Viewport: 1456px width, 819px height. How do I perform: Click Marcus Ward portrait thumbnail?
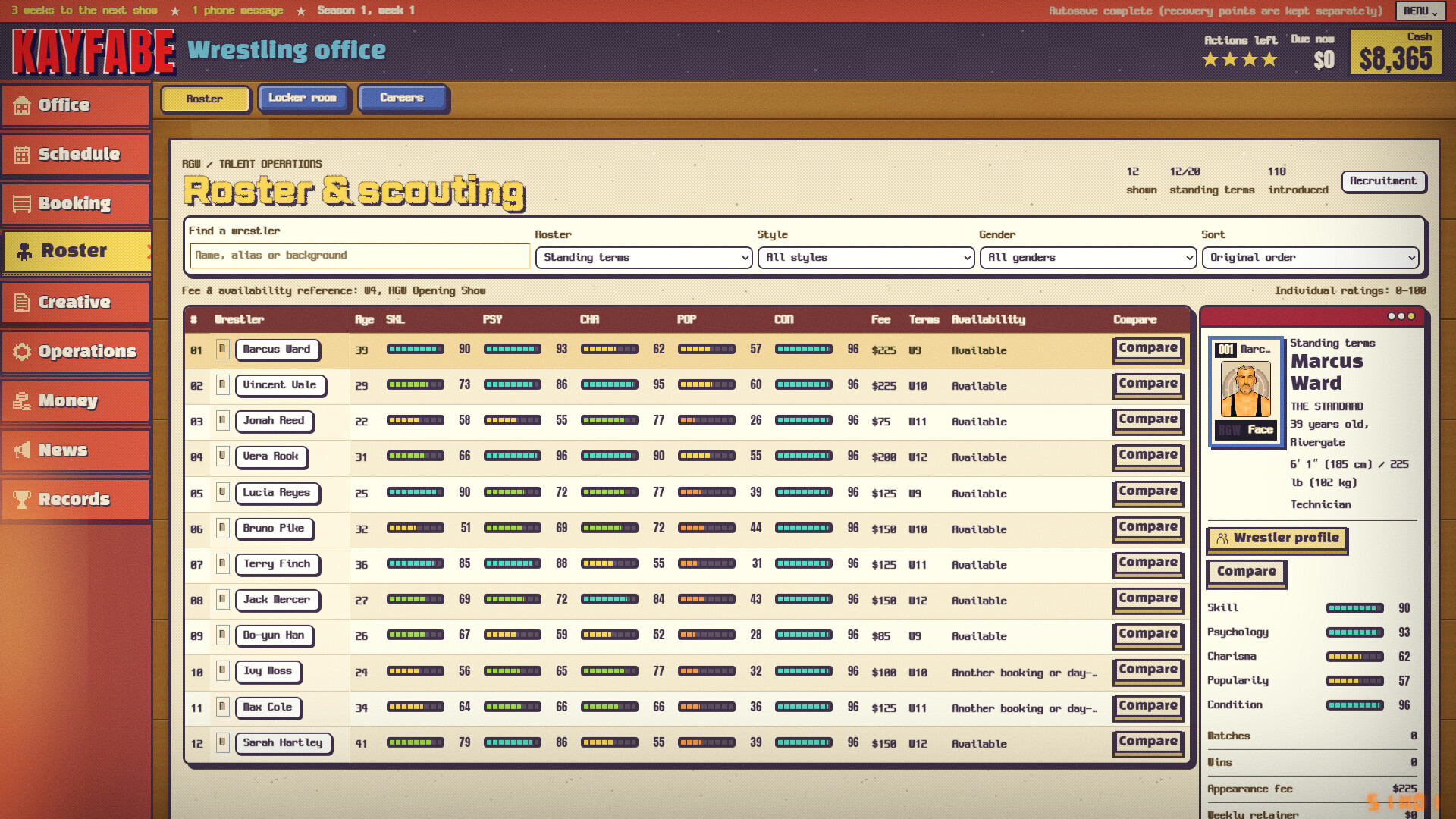coord(1245,391)
